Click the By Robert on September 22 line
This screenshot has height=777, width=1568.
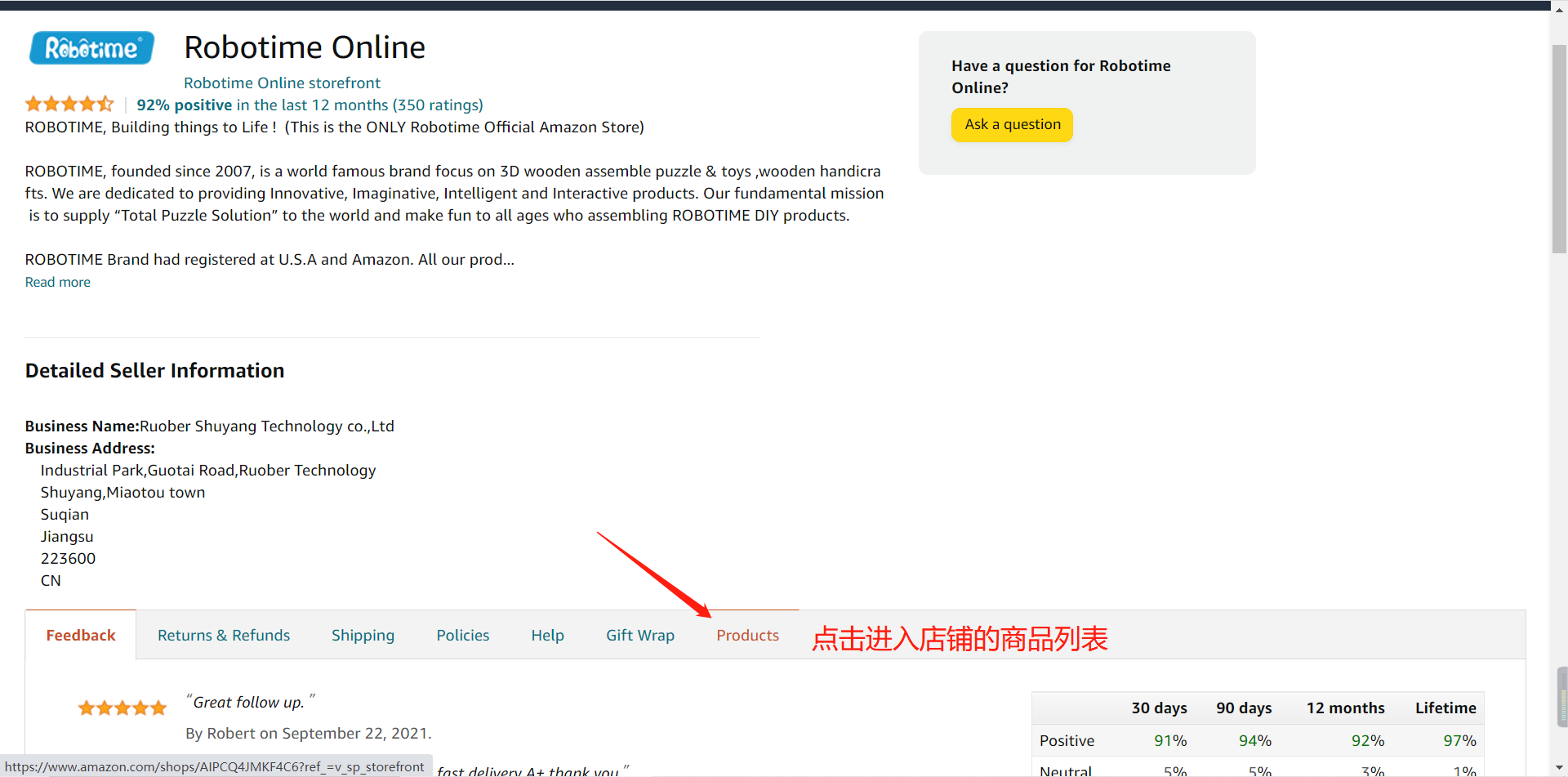pyautogui.click(x=309, y=733)
